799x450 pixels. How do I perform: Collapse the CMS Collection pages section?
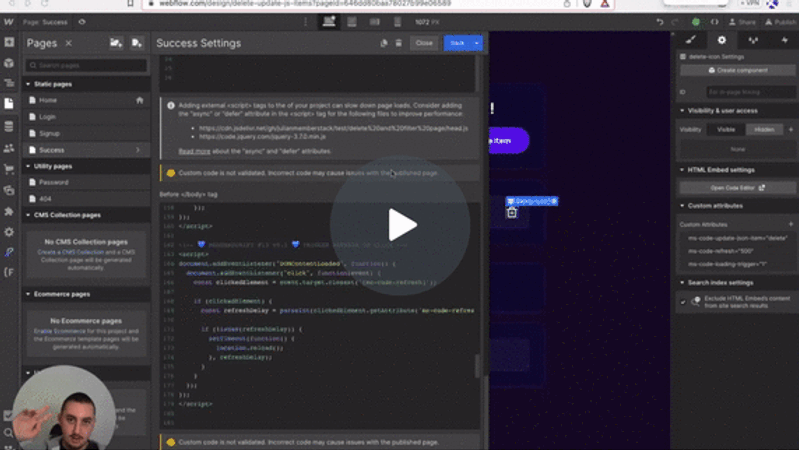pyautogui.click(x=28, y=215)
